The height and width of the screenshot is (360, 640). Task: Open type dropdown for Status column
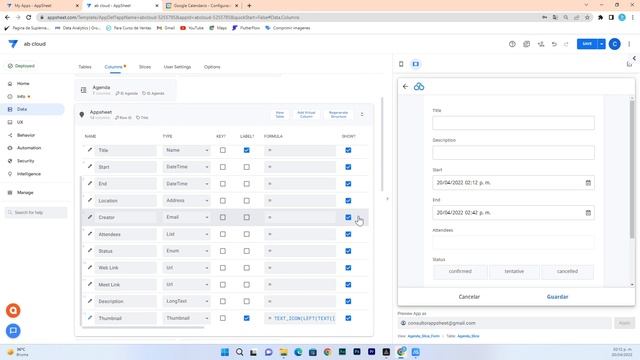[x=187, y=251]
